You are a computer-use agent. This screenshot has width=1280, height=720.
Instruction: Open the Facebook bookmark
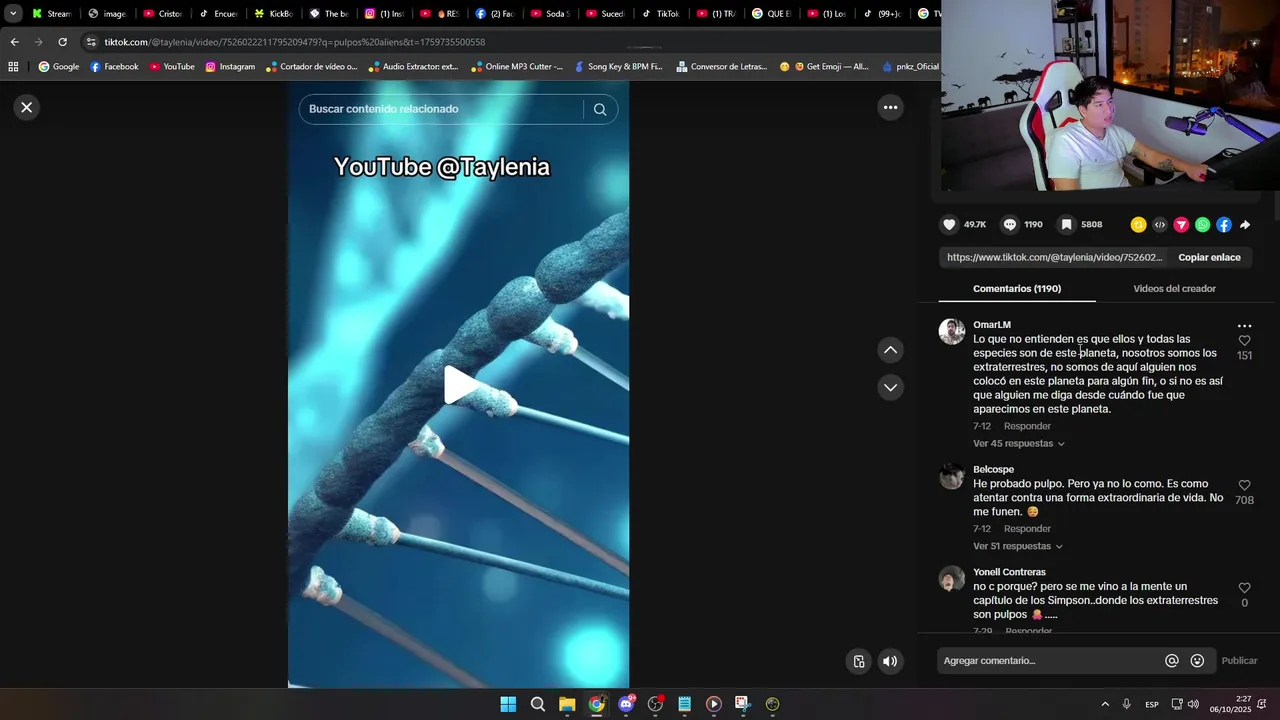pyautogui.click(x=114, y=67)
